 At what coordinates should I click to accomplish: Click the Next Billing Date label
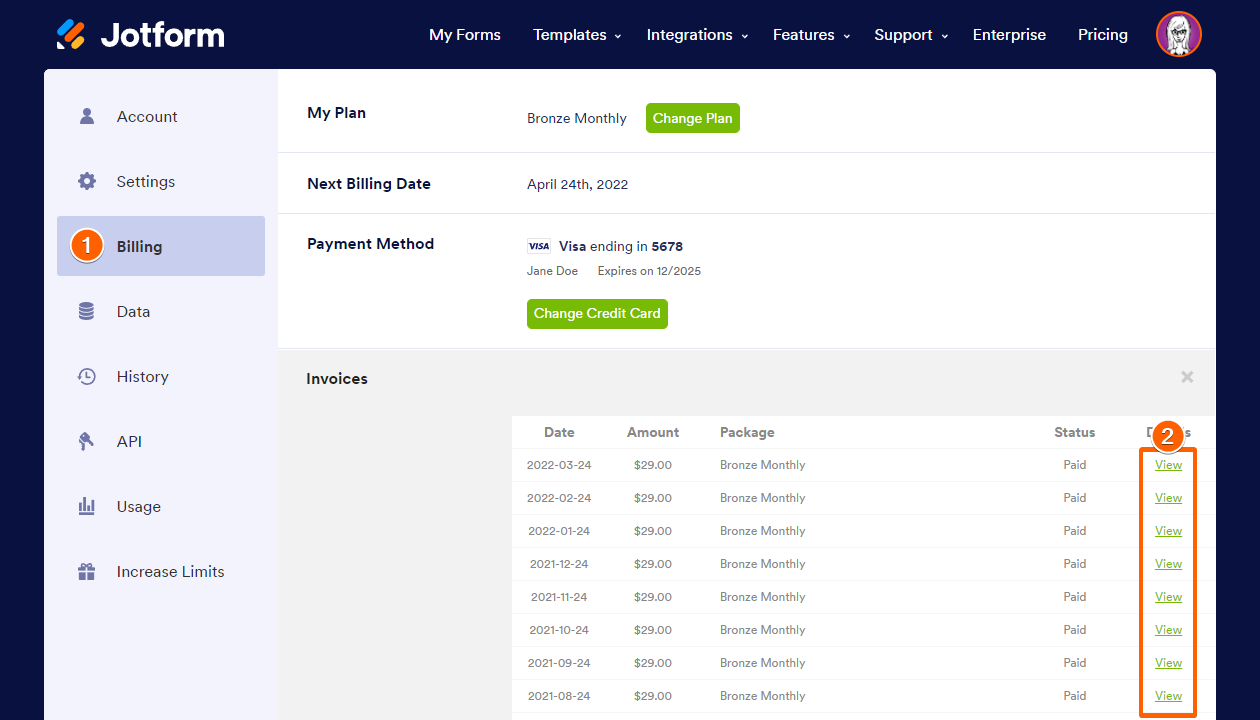(x=369, y=184)
